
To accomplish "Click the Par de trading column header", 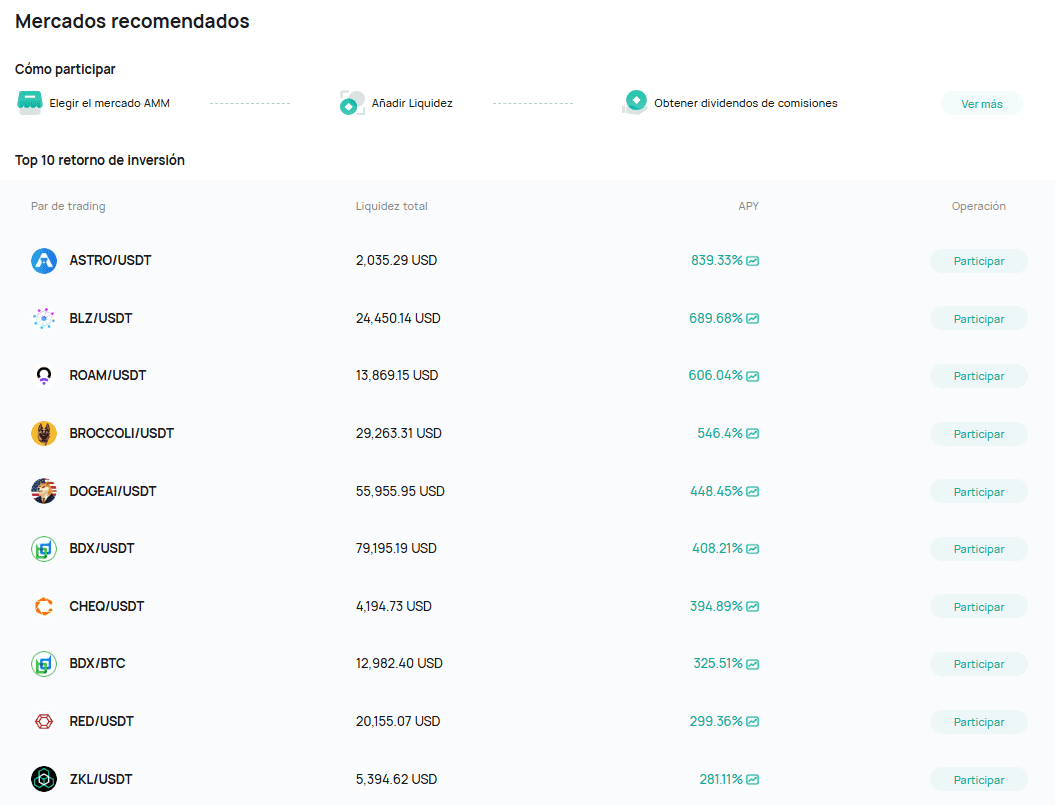I will [x=68, y=206].
